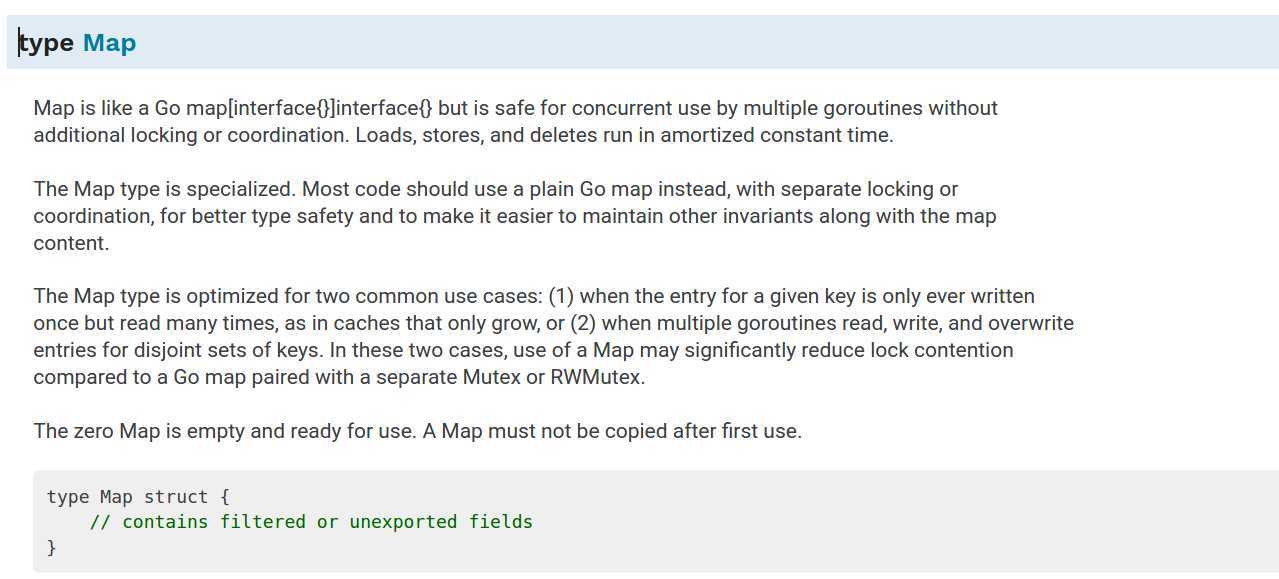Click the blank area of the blue heading bar
The image size is (1279, 579).
coord(700,43)
